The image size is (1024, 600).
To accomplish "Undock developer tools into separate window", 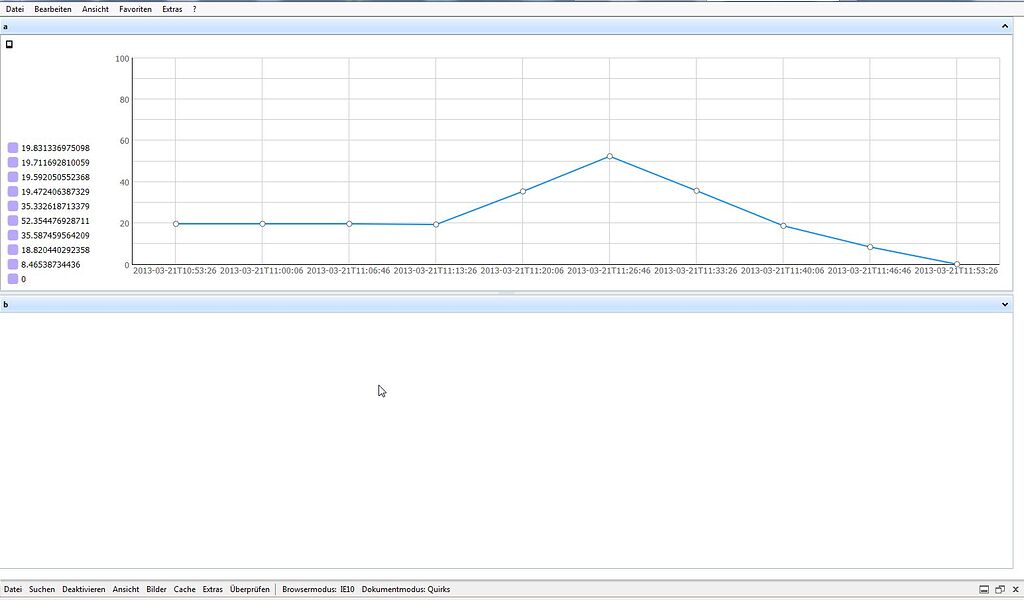I will tap(999, 590).
